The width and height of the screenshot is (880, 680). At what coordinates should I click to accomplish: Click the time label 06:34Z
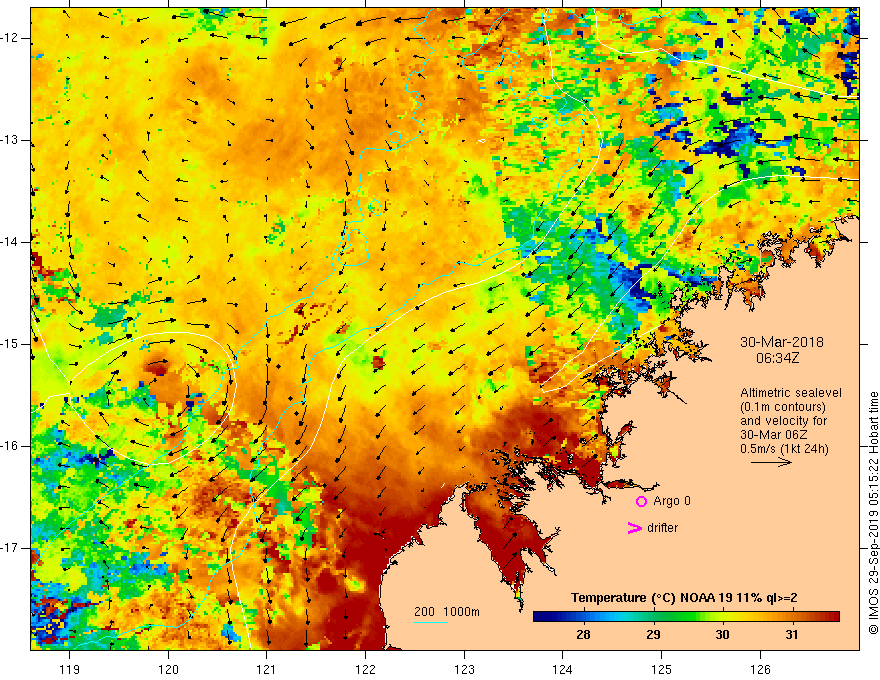coord(777,358)
